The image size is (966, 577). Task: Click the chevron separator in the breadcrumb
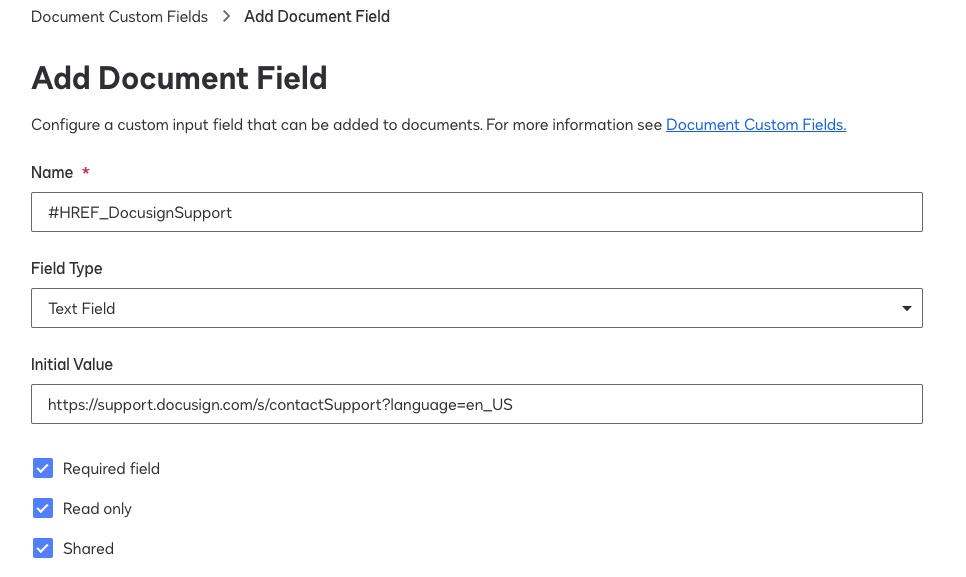click(226, 16)
